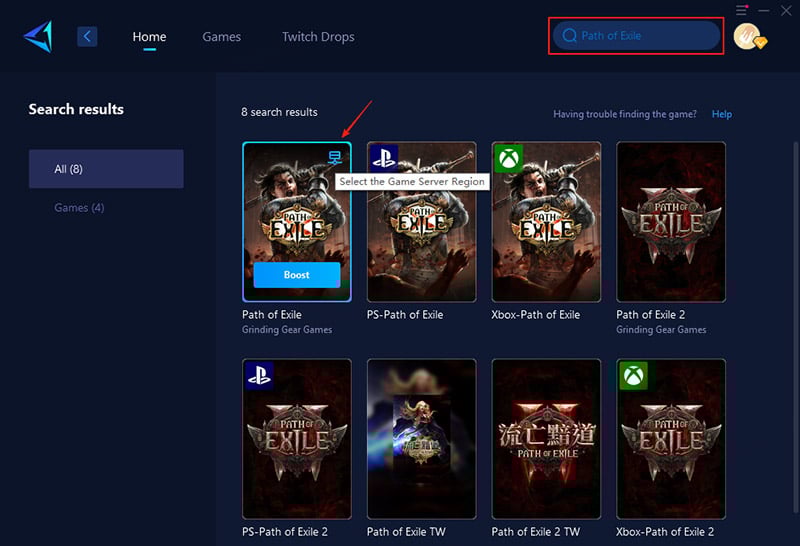The image size is (800, 546).
Task: Click the results list vertical scrollbar
Action: coord(795,327)
